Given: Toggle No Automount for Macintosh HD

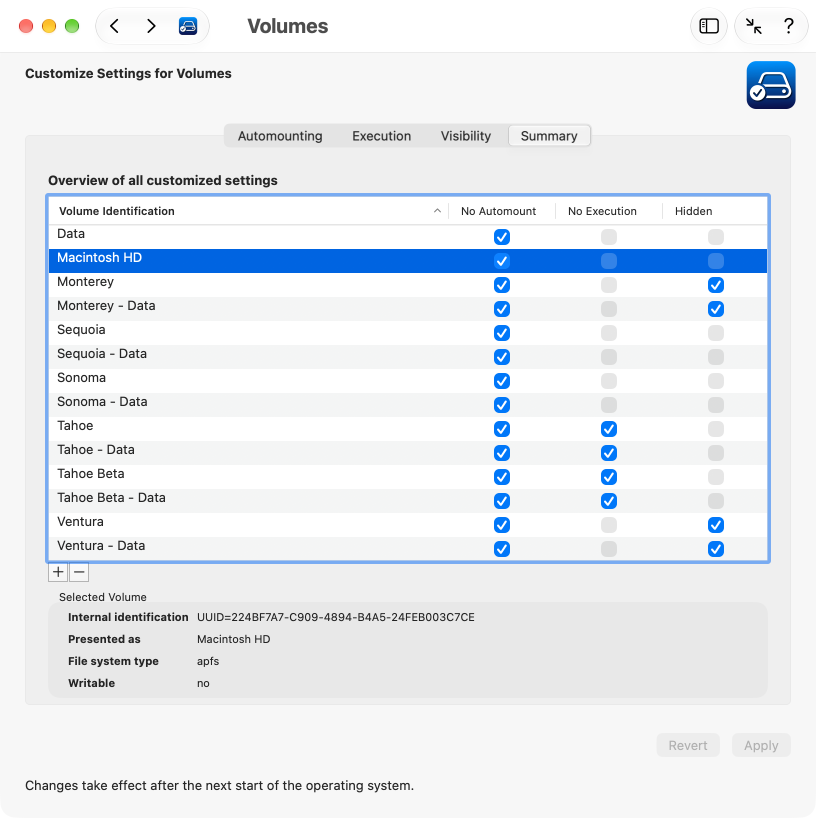Looking at the screenshot, I should (501, 261).
